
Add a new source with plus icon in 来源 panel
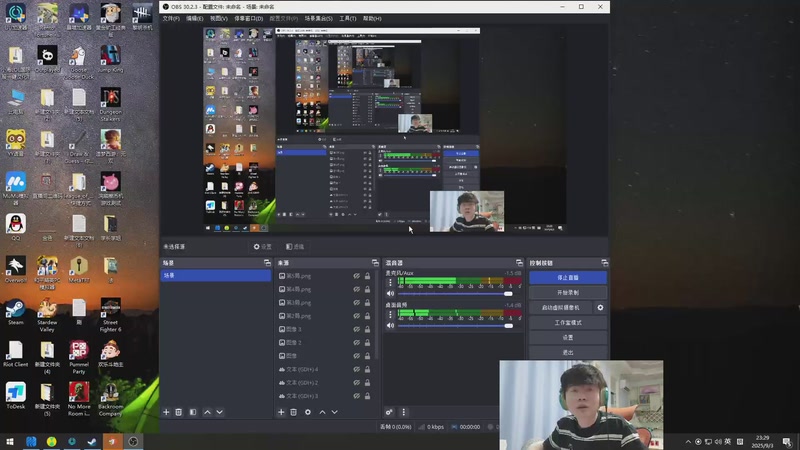281,412
